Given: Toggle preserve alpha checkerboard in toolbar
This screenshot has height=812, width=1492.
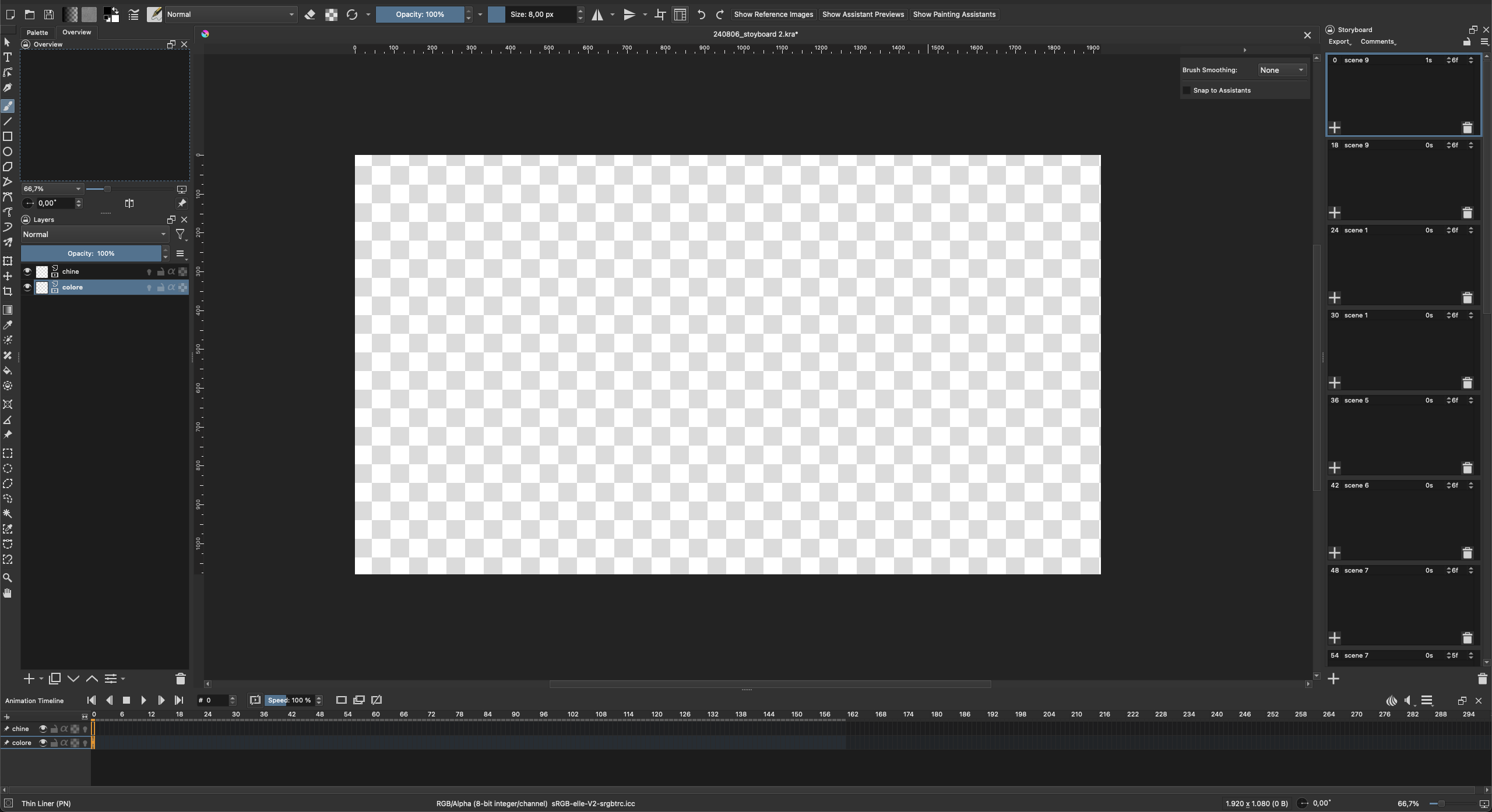Looking at the screenshot, I should [331, 15].
